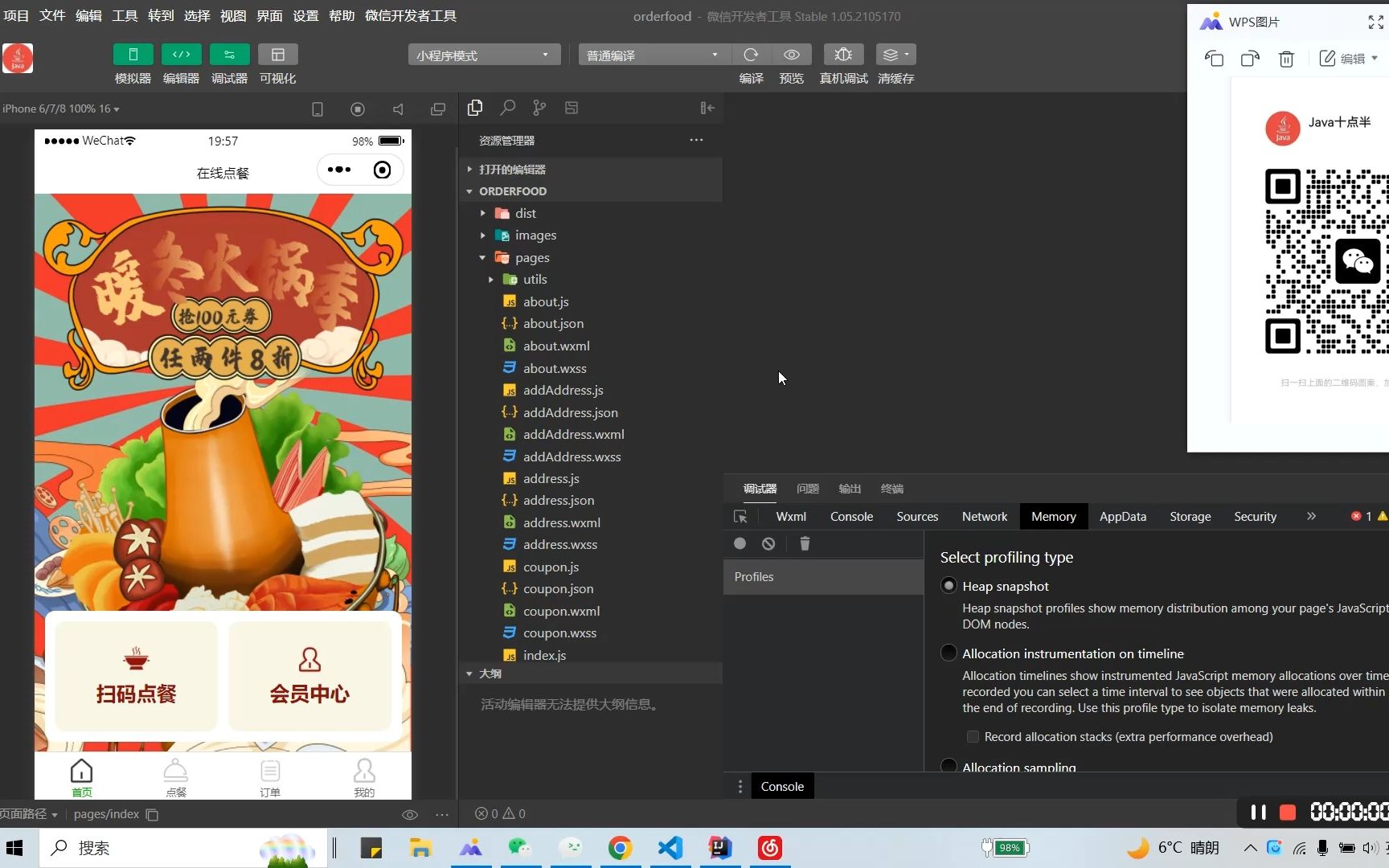1389x868 pixels.
Task: Click the simulator record circle icon
Action: coord(358,109)
